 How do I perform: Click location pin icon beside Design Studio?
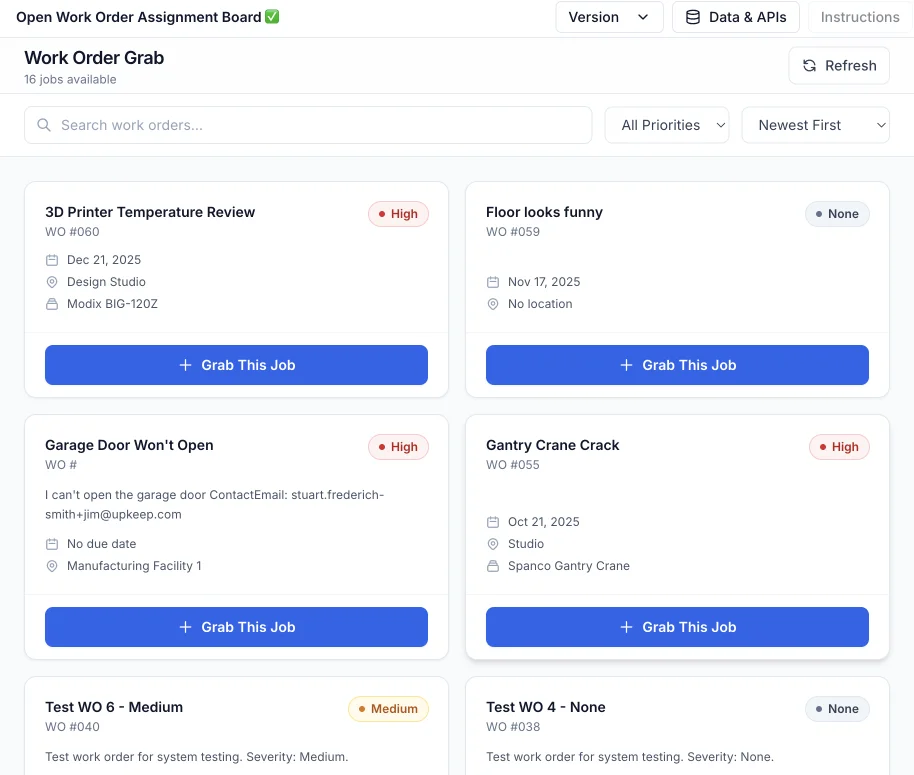52,282
